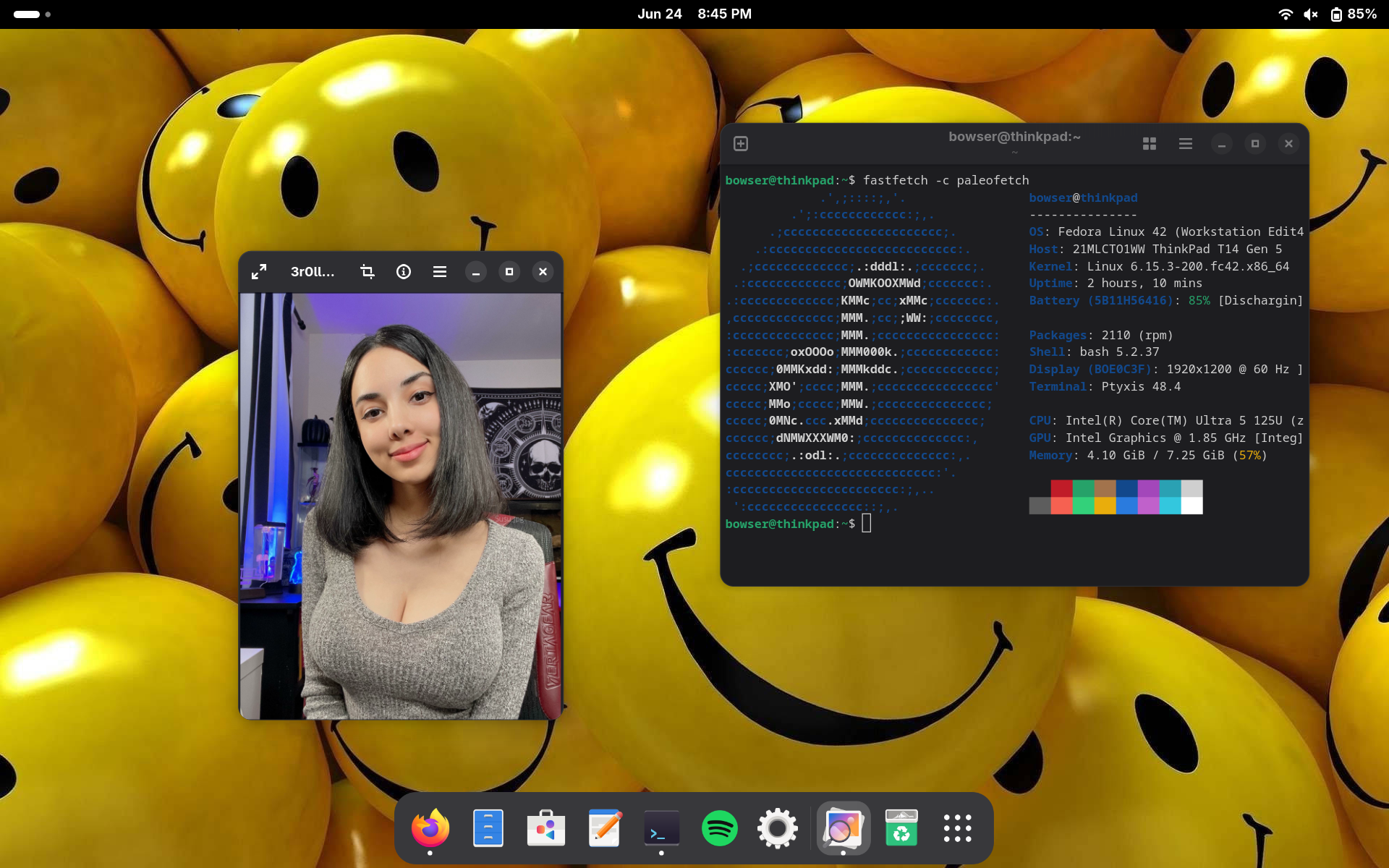Viewport: 1389px width, 868px height.
Task: Maximize the image viewer window
Action: coord(509,272)
